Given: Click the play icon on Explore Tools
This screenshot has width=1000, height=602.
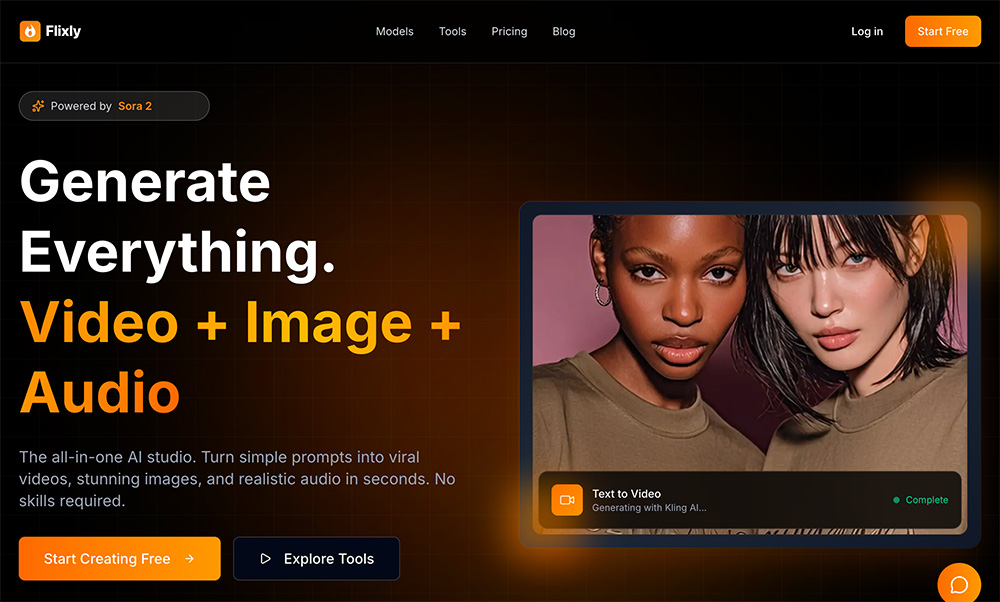Looking at the screenshot, I should (x=265, y=559).
